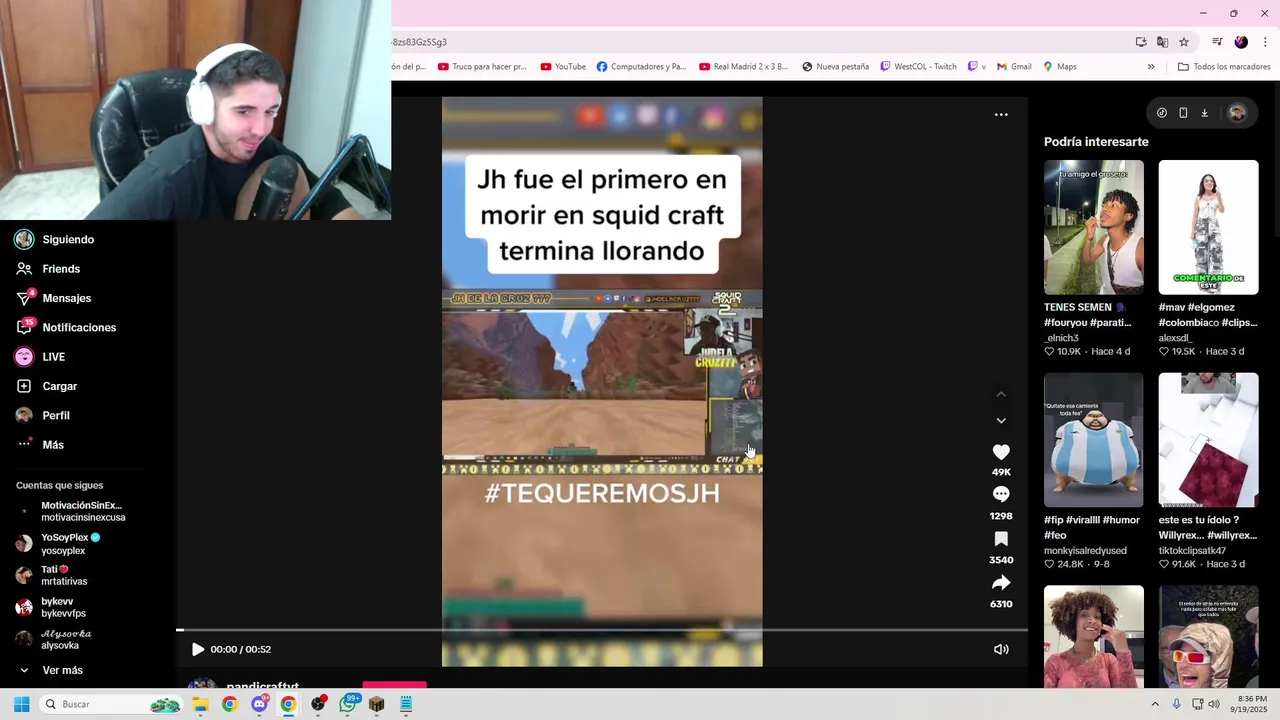Open Maps bookmark
Screen dimensions: 1280x720
coord(1060,67)
